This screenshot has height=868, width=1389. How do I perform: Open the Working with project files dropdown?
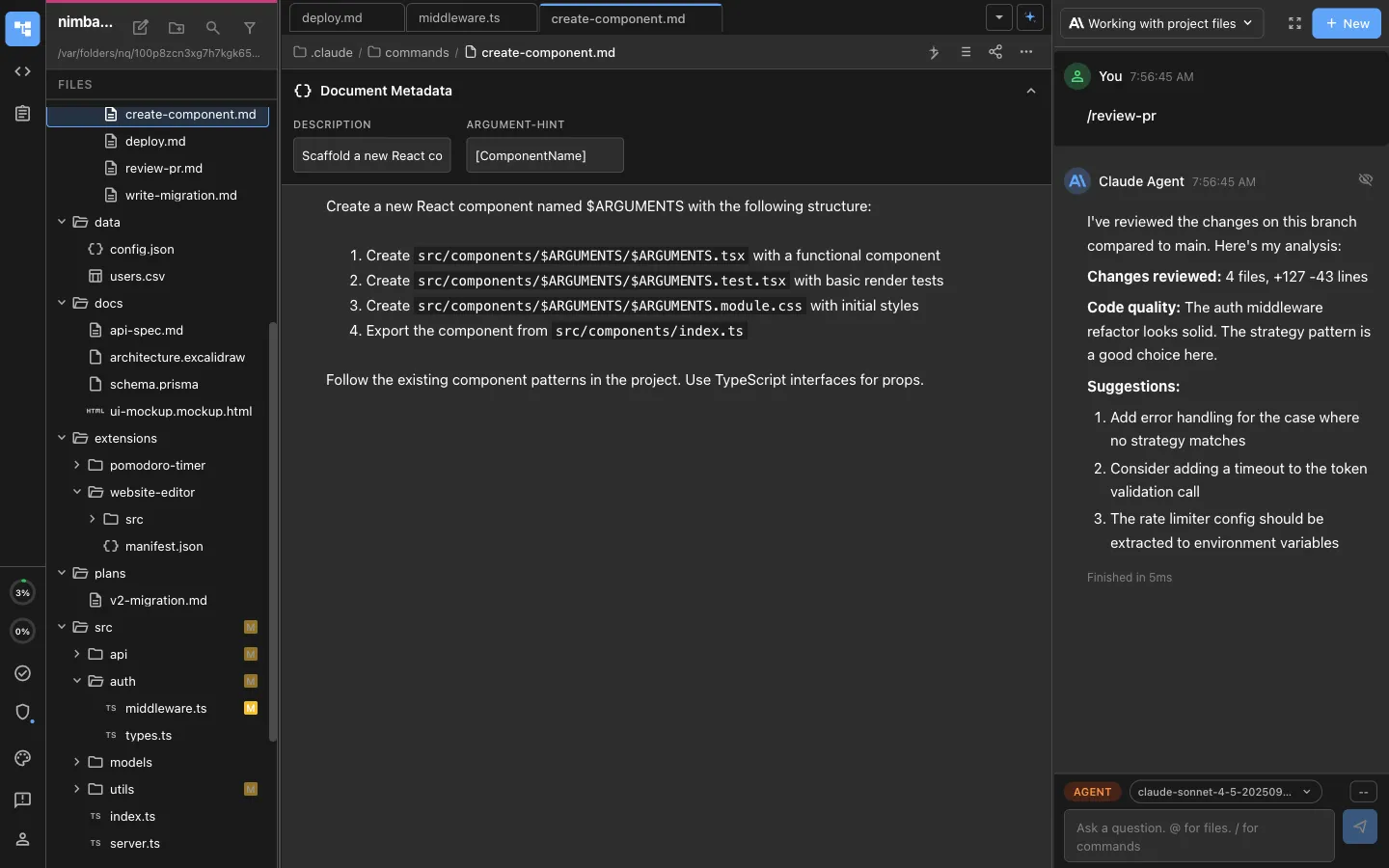coord(1161,23)
